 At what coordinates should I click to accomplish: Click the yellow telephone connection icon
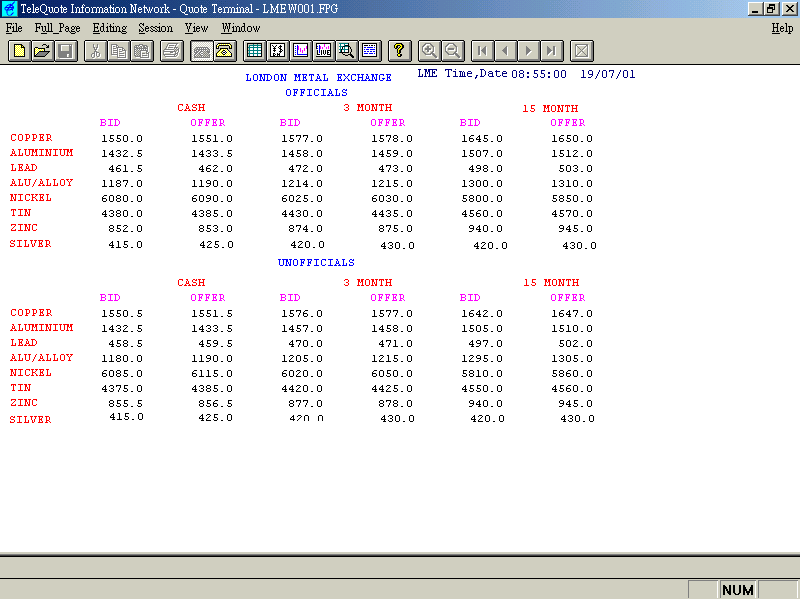point(224,51)
